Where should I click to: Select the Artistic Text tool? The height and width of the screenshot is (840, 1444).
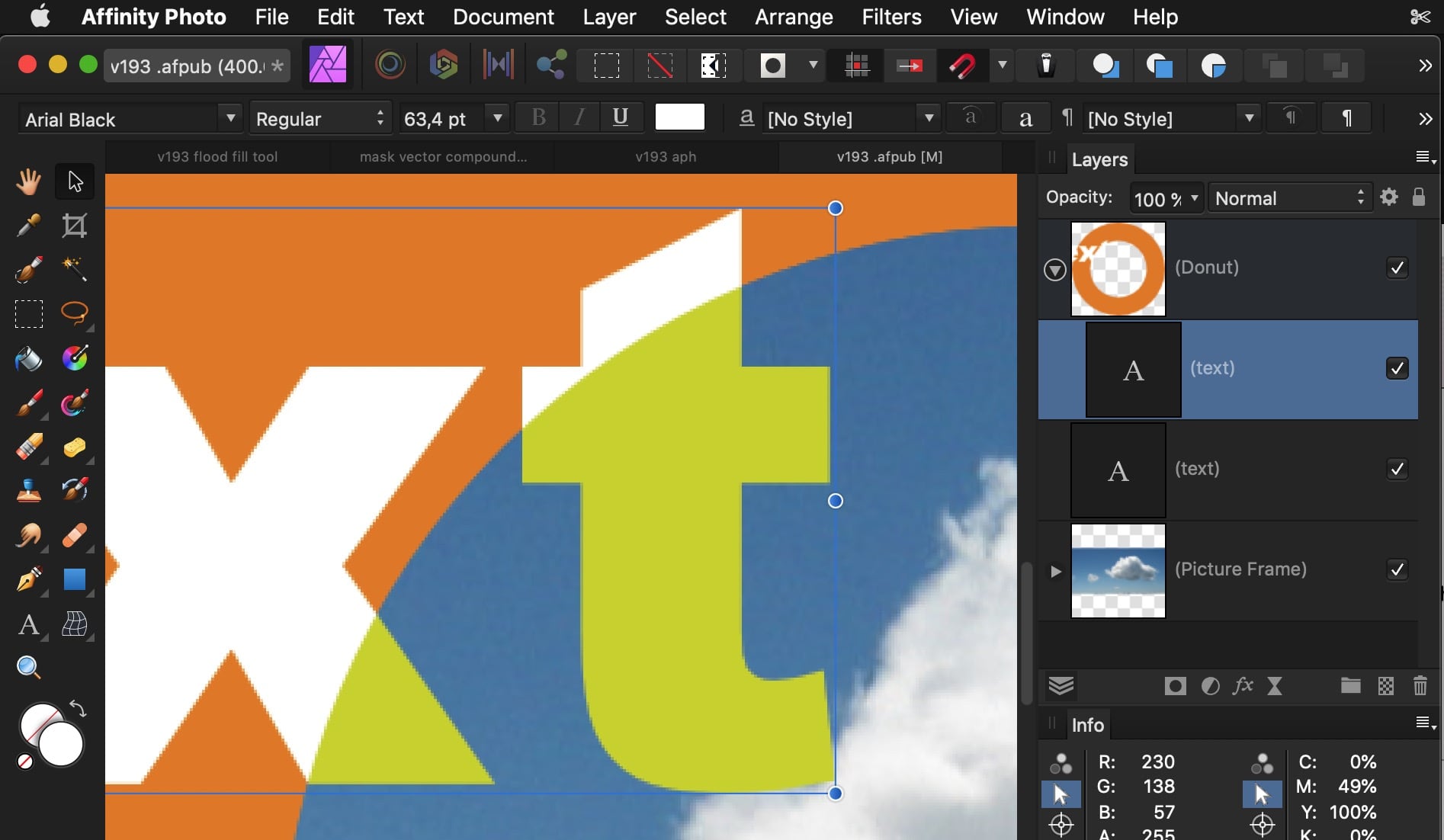coord(29,625)
